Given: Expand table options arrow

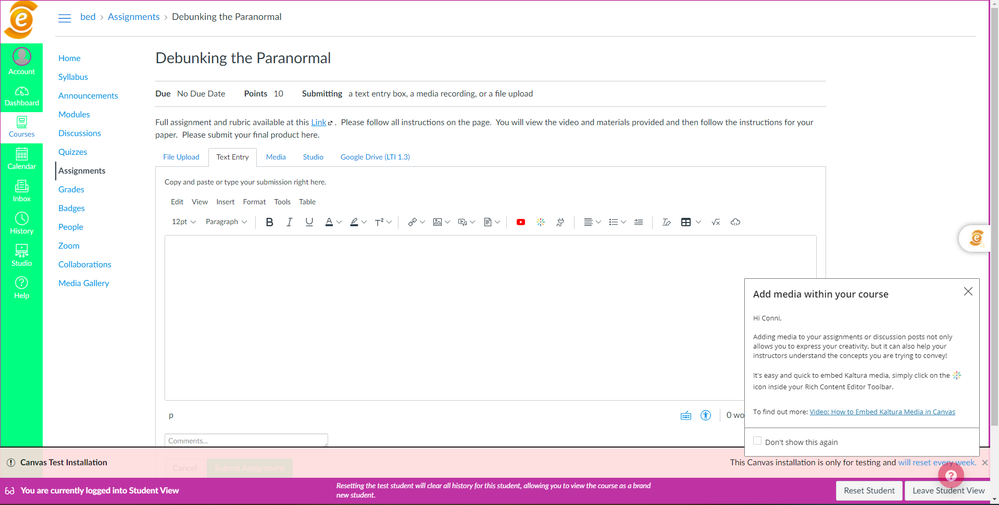Looking at the screenshot, I should pyautogui.click(x=698, y=222).
